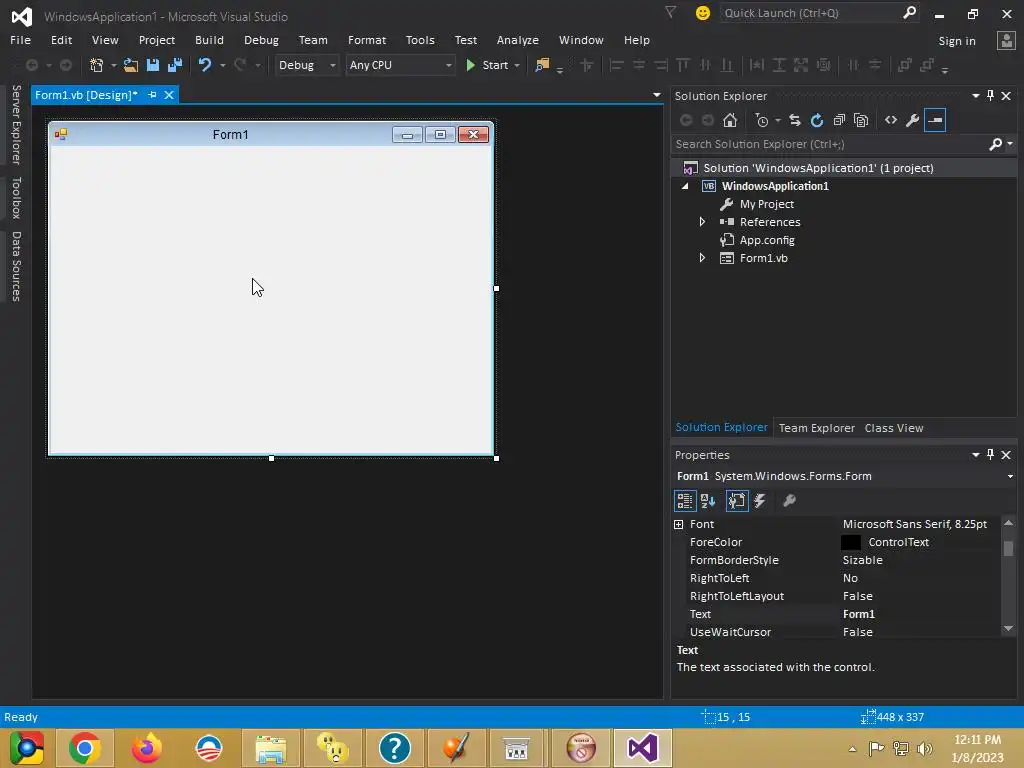The height and width of the screenshot is (768, 1024).
Task: Click the Pending Changes Filter clock icon
Action: pos(762,120)
